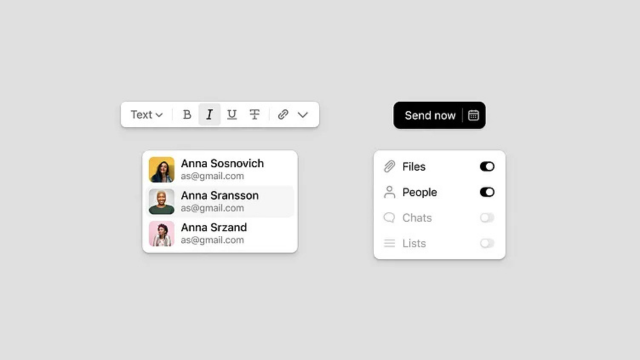Insert a link with the chain icon
Viewport: 640px width, 360px height.
[283, 115]
